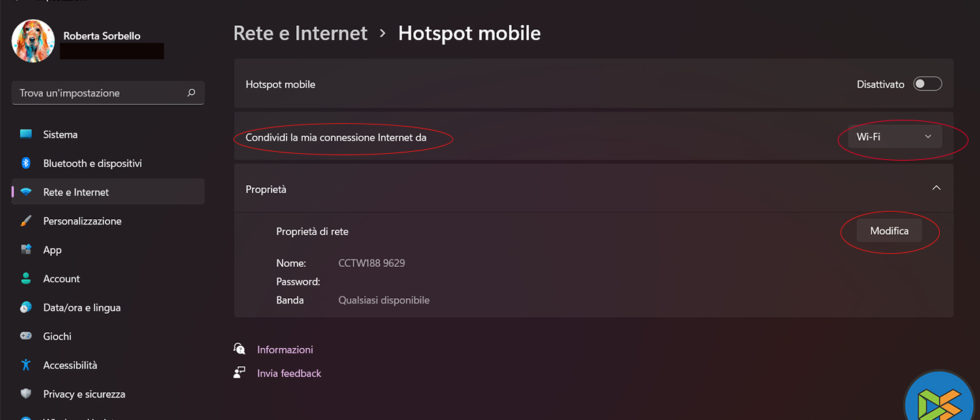Collapse the Proprietà section chevron
Screen dimensions: 980x420
pos(936,188)
